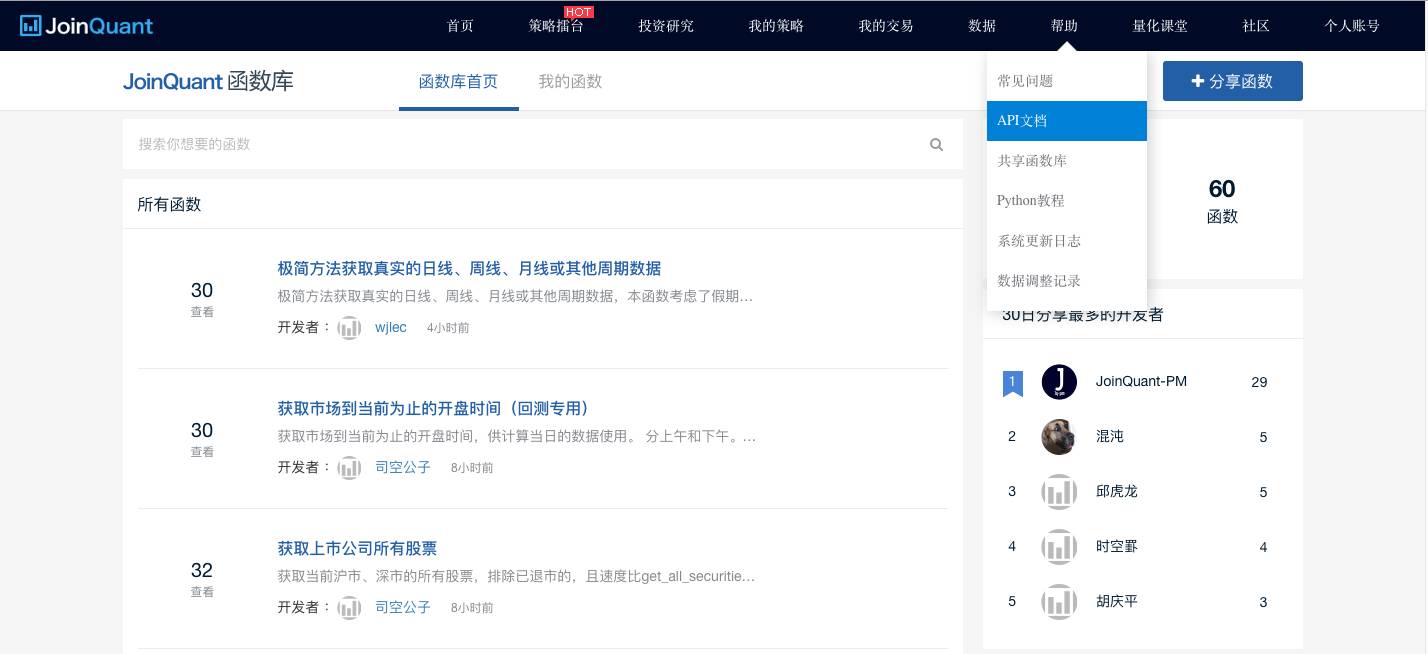Click JoinQuant-PM developer name
This screenshot has height=654, width=1428.
1141,382
